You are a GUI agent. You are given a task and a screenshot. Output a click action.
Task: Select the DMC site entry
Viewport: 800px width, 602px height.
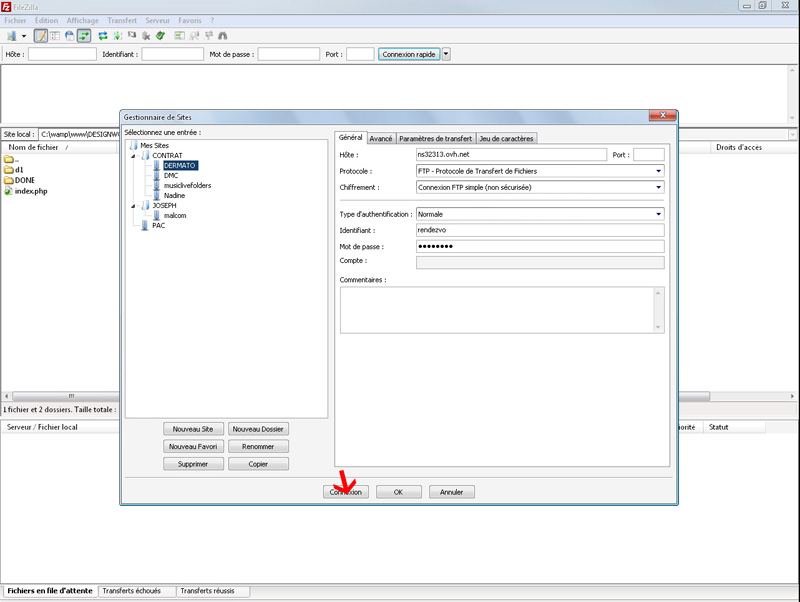click(x=171, y=175)
